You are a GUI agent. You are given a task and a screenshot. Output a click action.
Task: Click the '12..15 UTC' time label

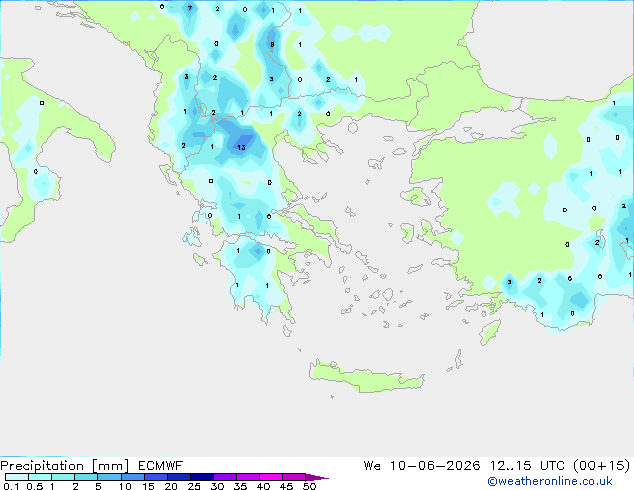pos(527,466)
